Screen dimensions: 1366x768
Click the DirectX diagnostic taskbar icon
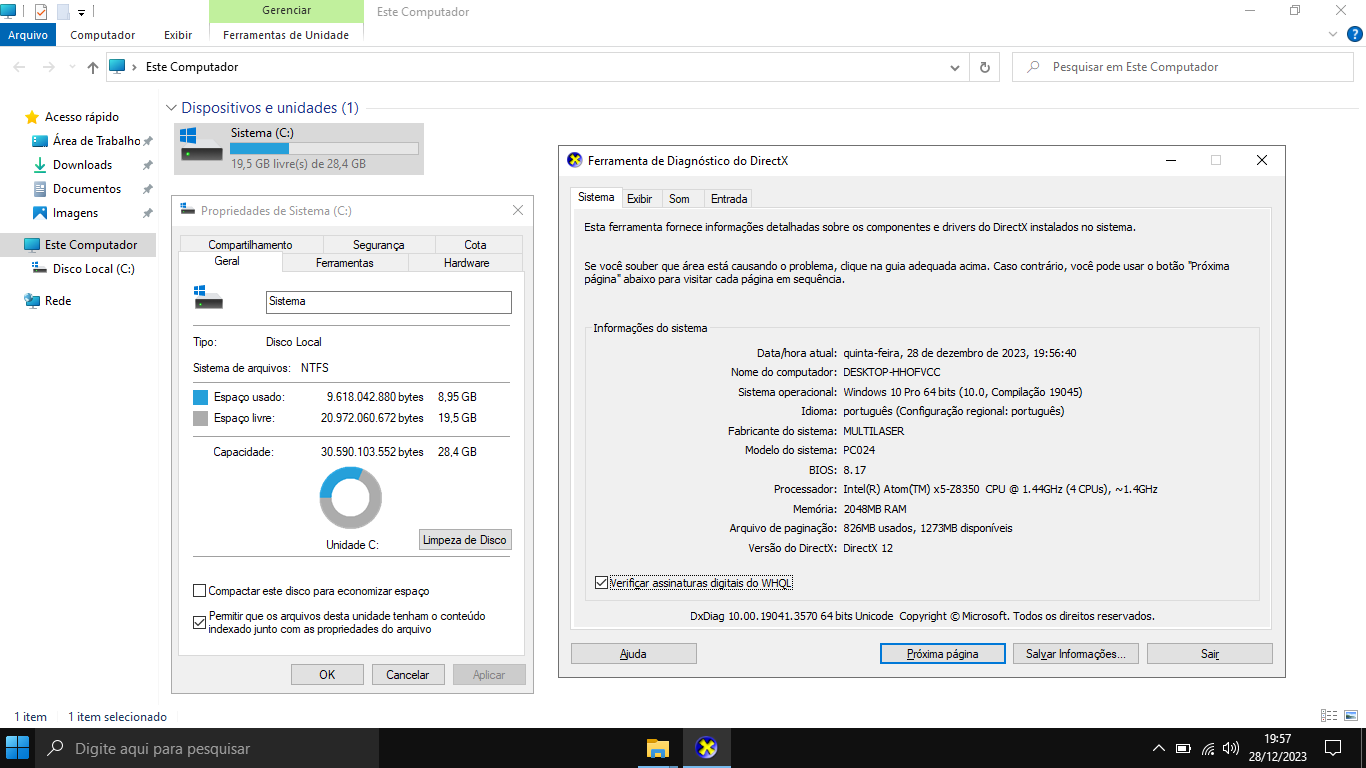point(707,748)
